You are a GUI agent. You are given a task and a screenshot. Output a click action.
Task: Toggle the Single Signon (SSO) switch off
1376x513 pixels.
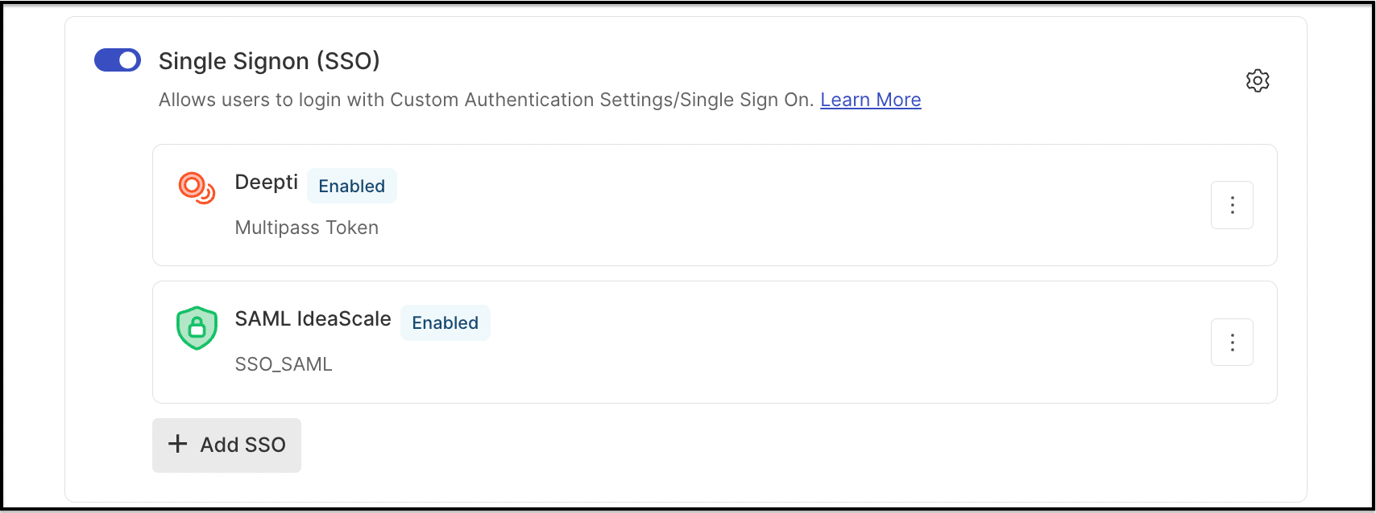coord(117,61)
